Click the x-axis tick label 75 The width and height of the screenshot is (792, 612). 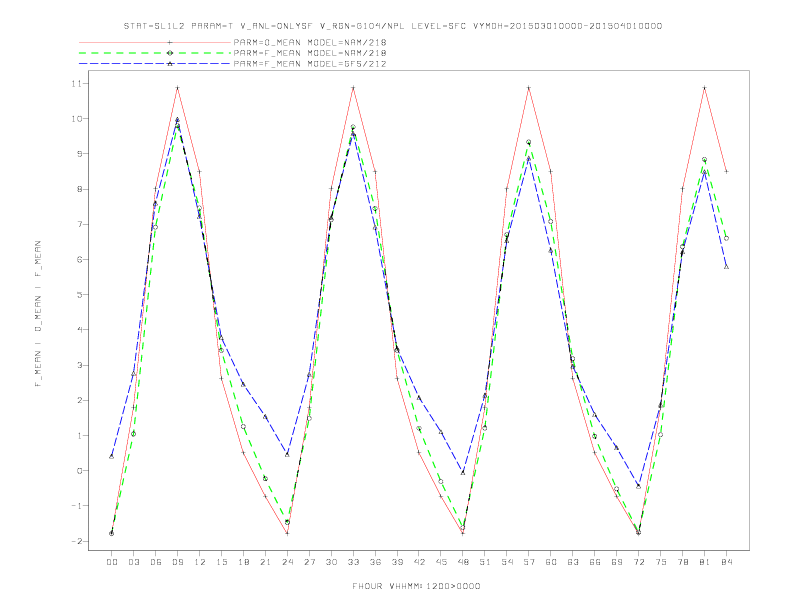pos(661,562)
